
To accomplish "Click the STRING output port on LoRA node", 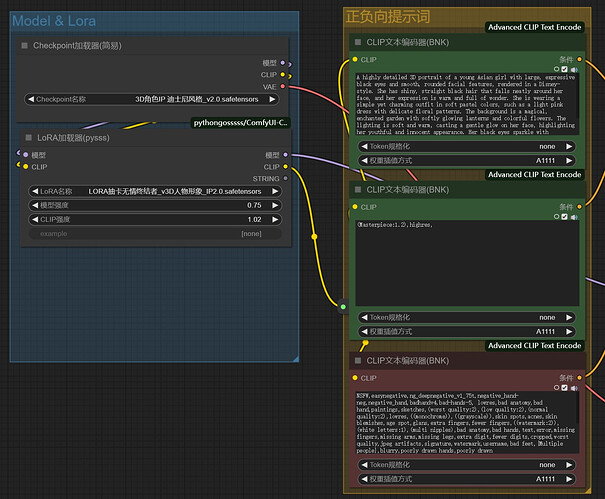I will [283, 179].
